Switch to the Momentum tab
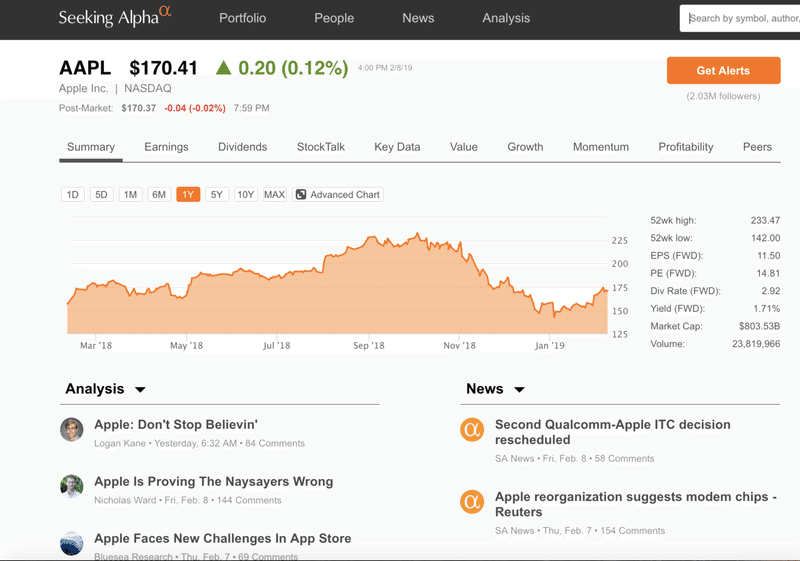The height and width of the screenshot is (561, 800). 601,147
